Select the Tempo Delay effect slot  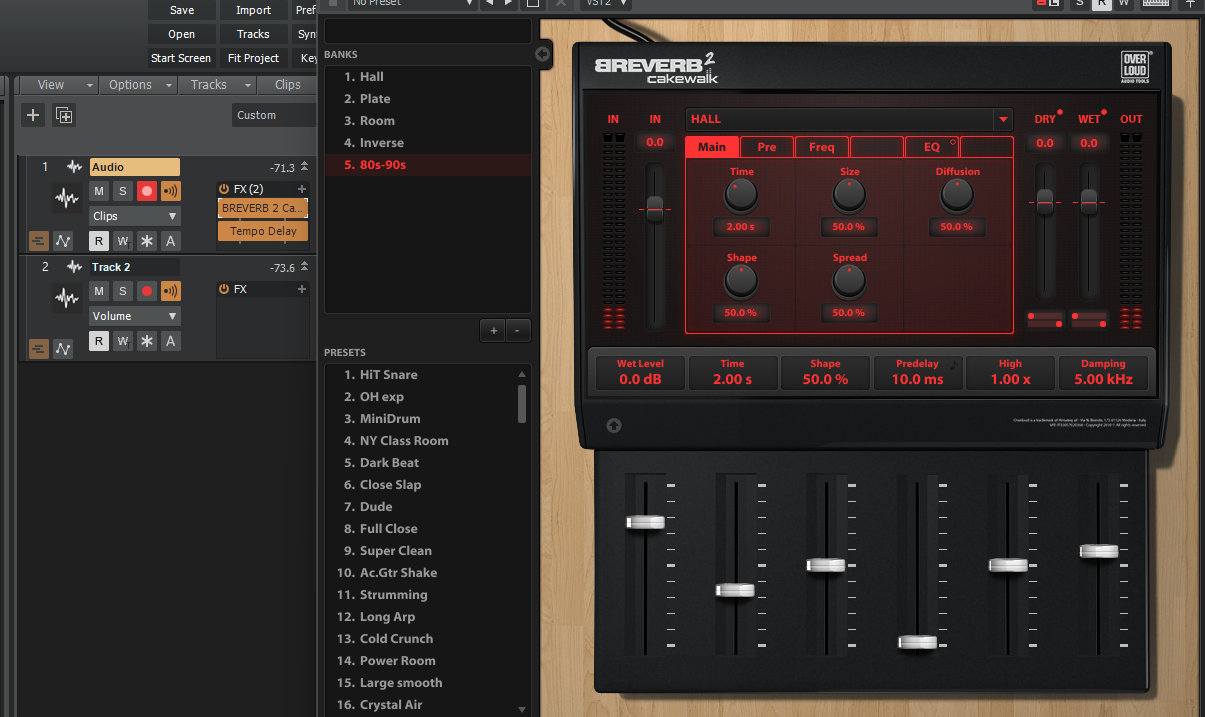[x=263, y=231]
